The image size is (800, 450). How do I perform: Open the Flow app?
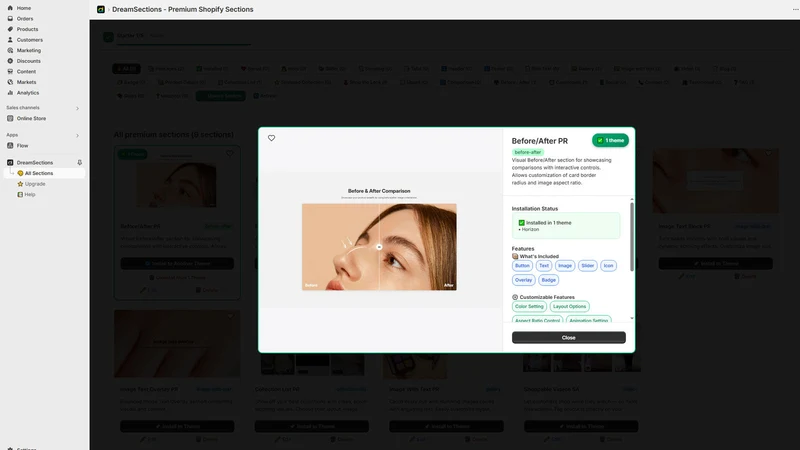point(22,146)
